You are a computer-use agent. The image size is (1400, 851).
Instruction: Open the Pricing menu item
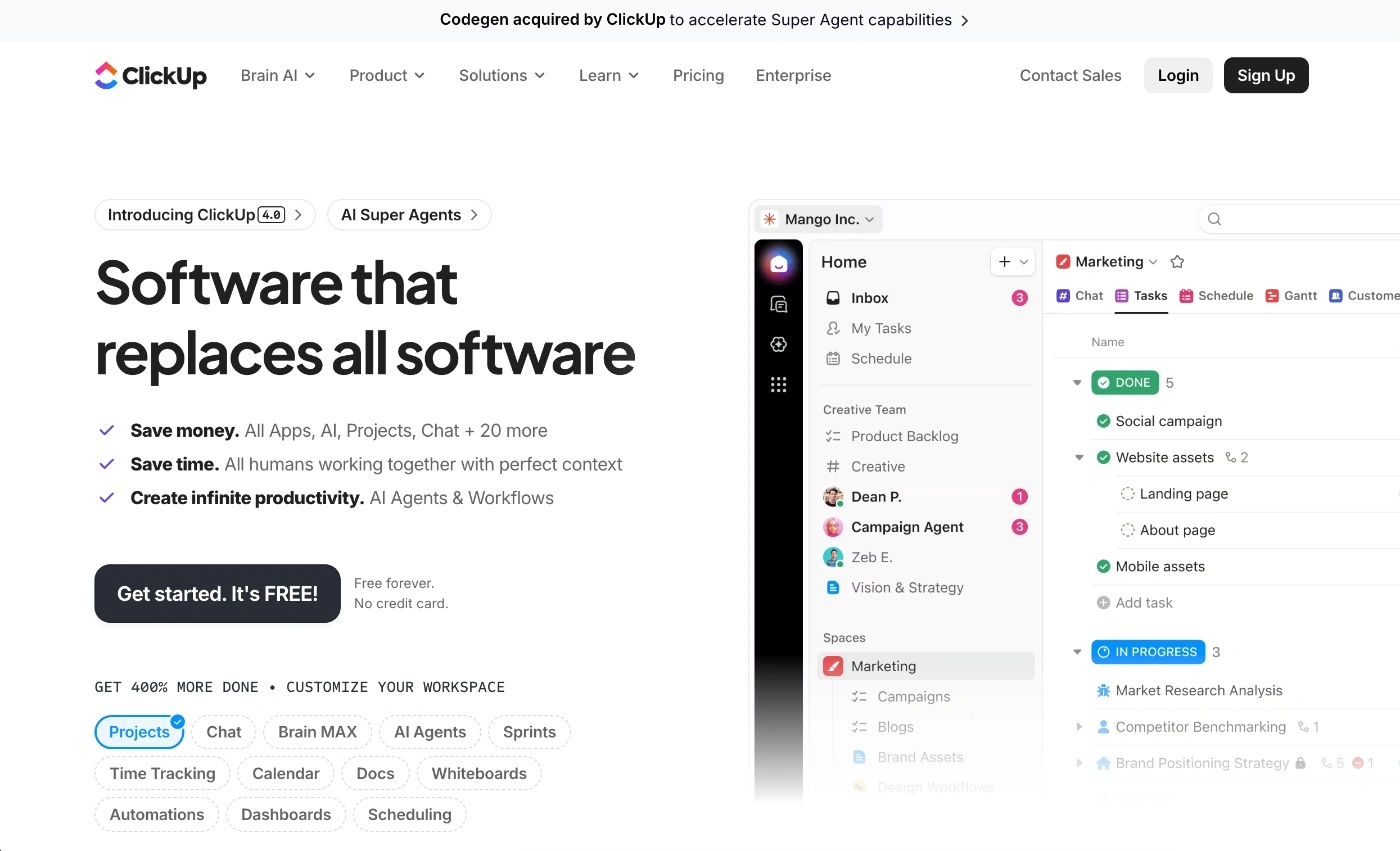pos(698,75)
